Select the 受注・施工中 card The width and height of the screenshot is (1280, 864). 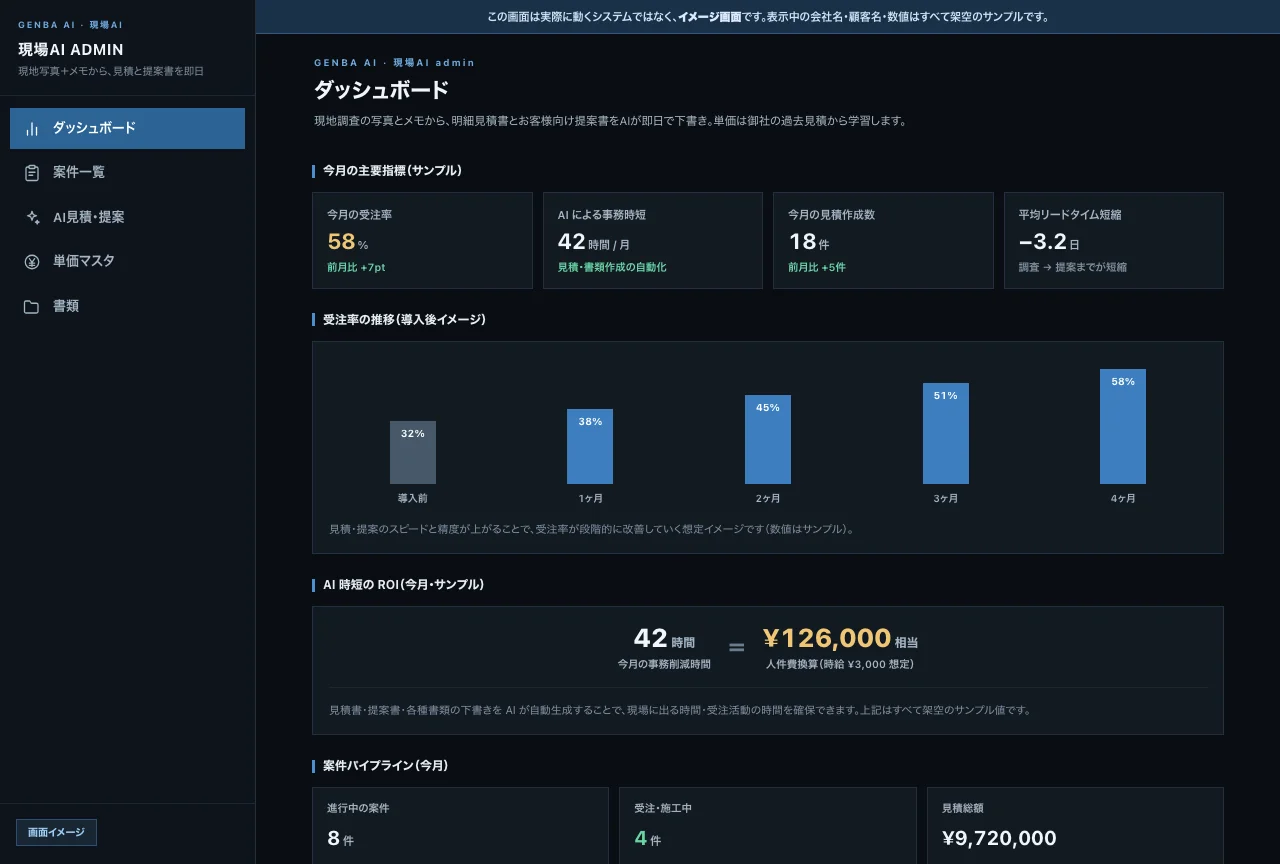tap(768, 825)
